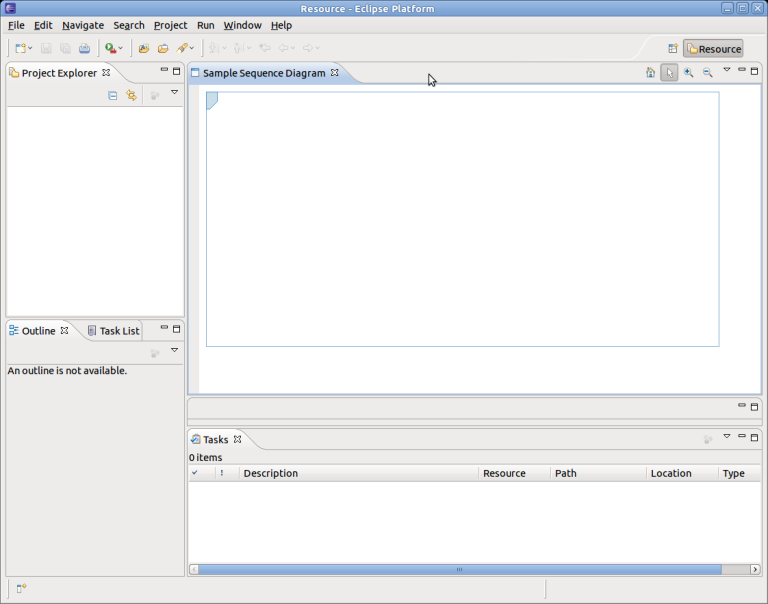Maximize the Project Explorer panel

177,71
